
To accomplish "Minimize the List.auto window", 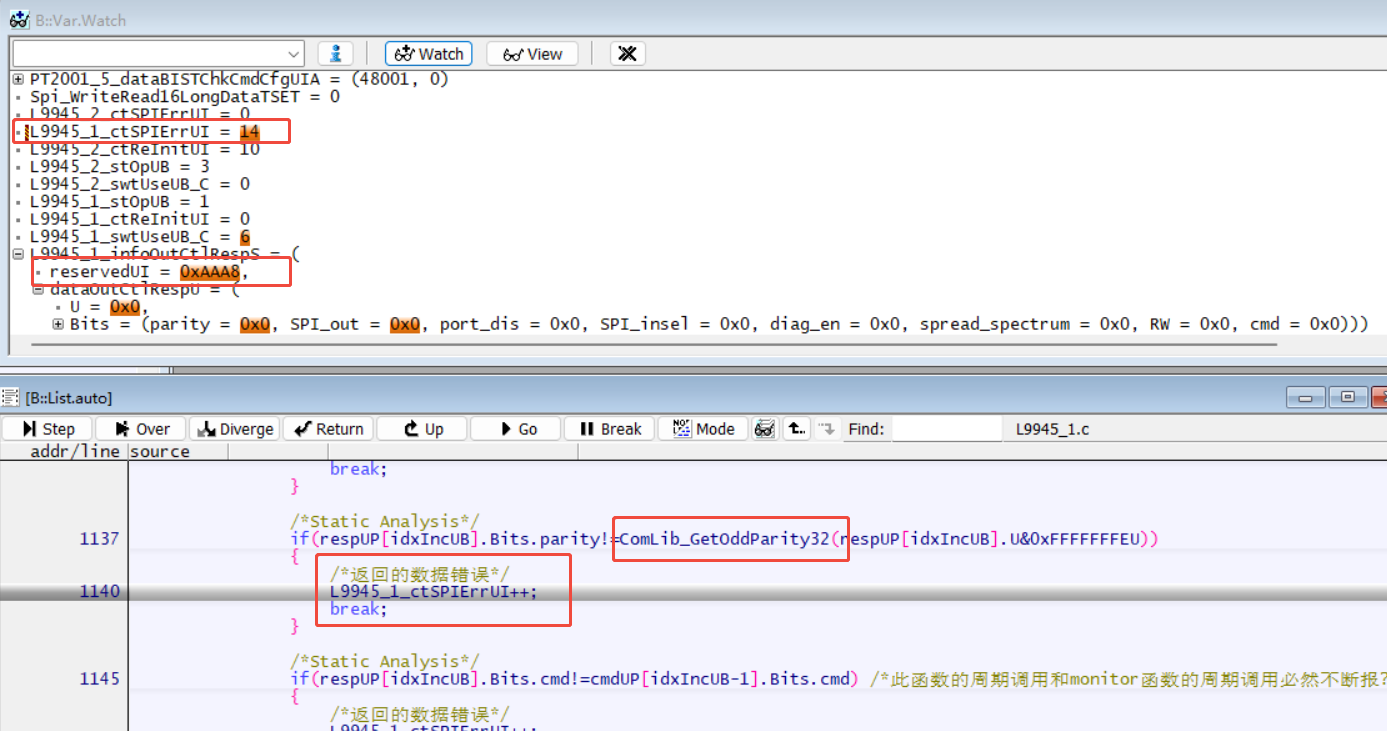I will click(x=1308, y=398).
